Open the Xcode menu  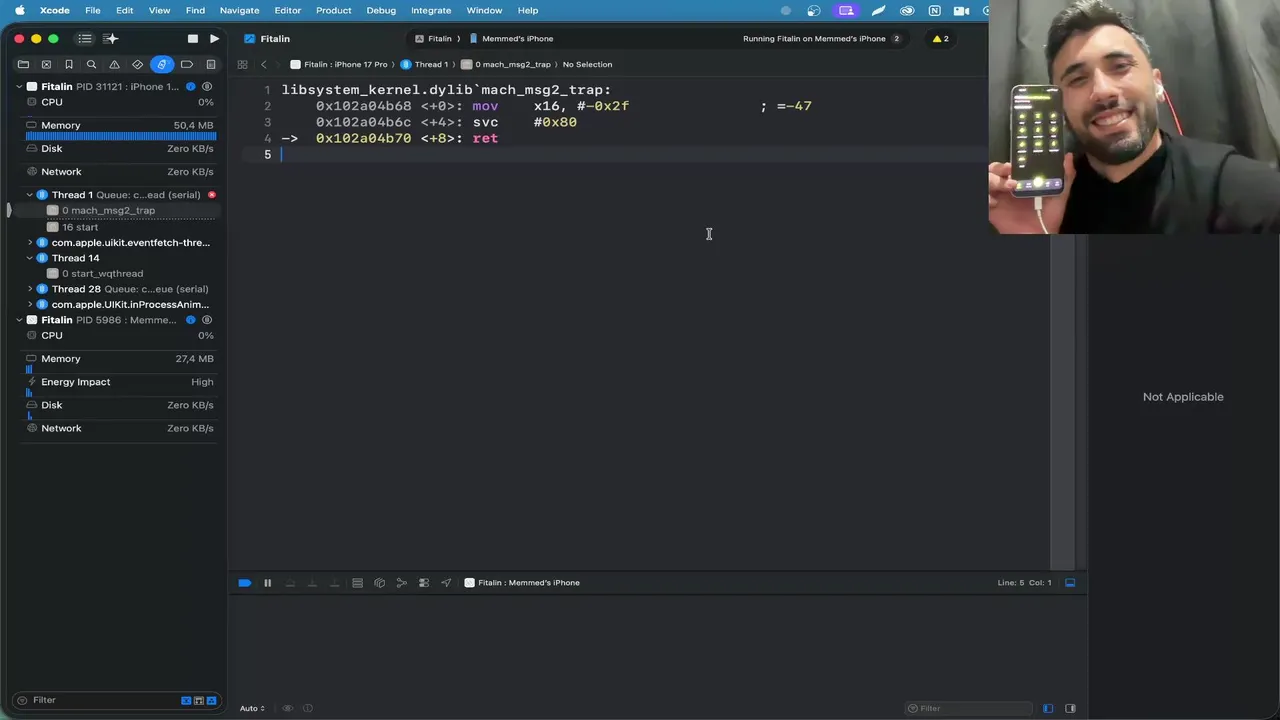point(54,10)
